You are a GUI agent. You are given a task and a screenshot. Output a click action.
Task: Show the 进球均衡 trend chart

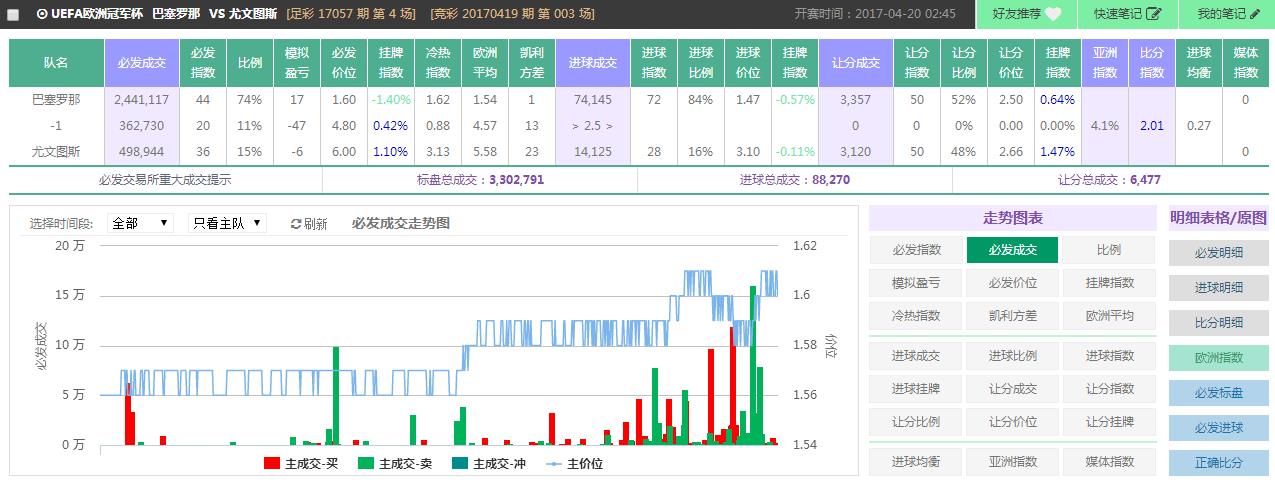[x=916, y=461]
